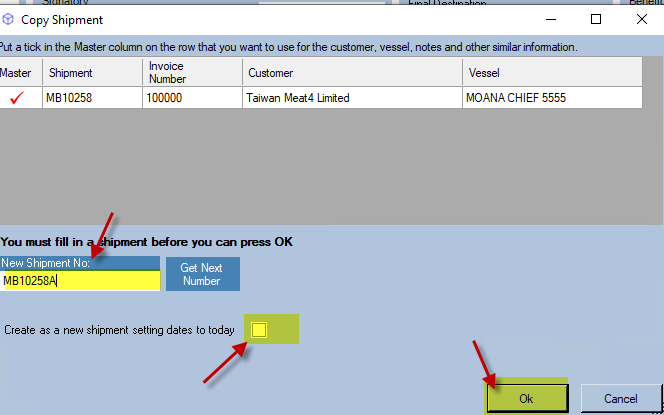Select the MOANA CHIEF 5555 vessel cell
Screen dimensions: 664x415
click(x=552, y=98)
